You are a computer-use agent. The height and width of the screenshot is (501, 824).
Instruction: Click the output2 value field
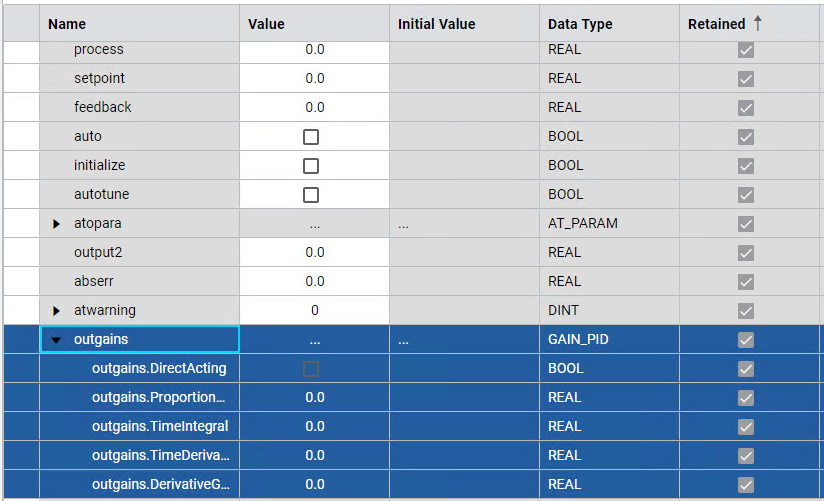pyautogui.click(x=314, y=253)
